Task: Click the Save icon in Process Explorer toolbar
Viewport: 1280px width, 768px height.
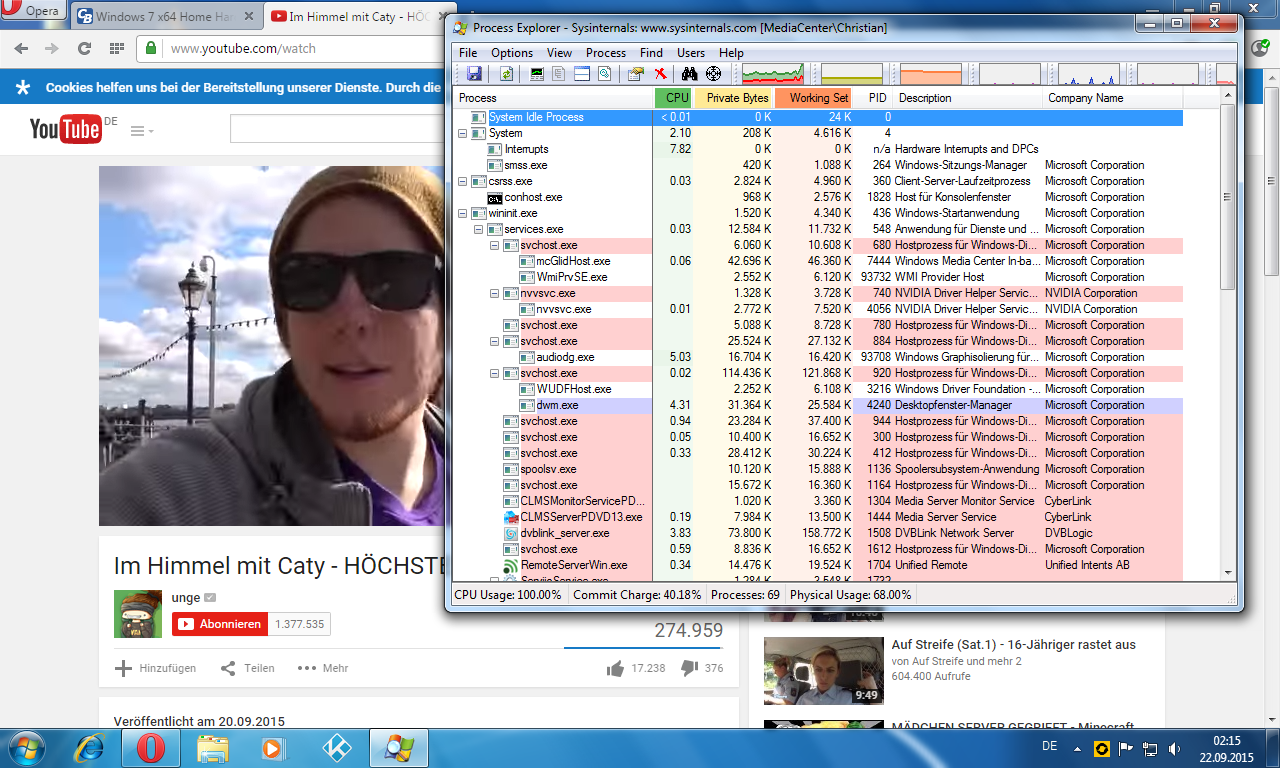Action: tap(474, 74)
